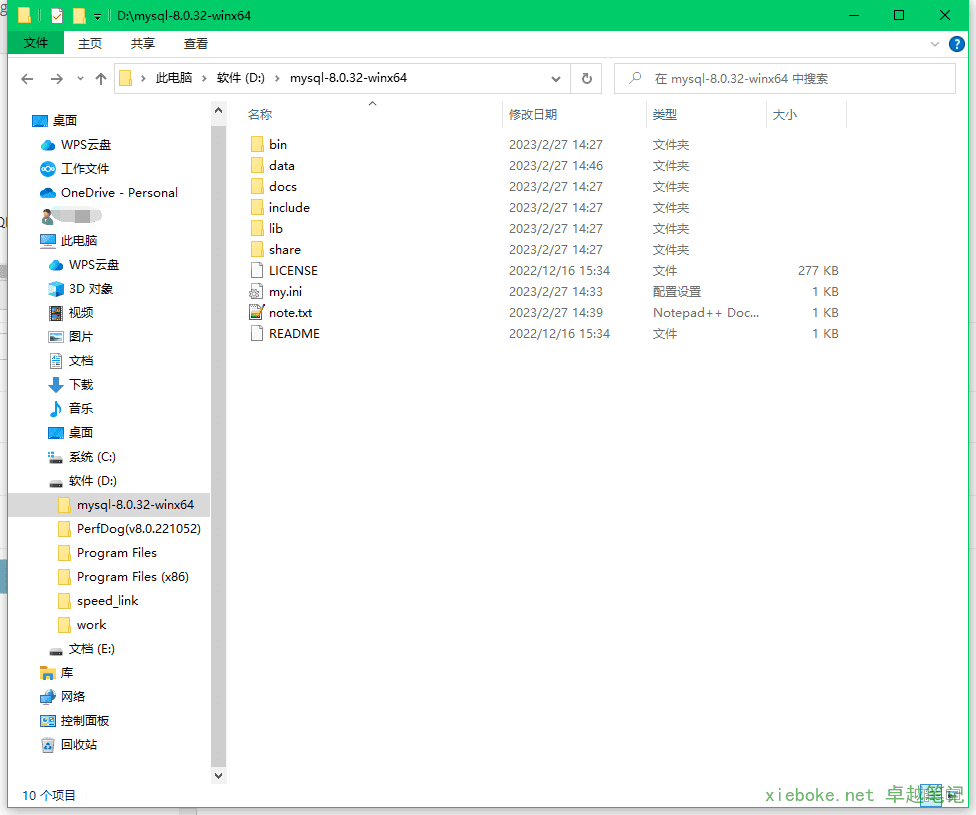Open the Recycle Bin in sidebar
Screen dimensions: 976x815
pyautogui.click(x=78, y=745)
